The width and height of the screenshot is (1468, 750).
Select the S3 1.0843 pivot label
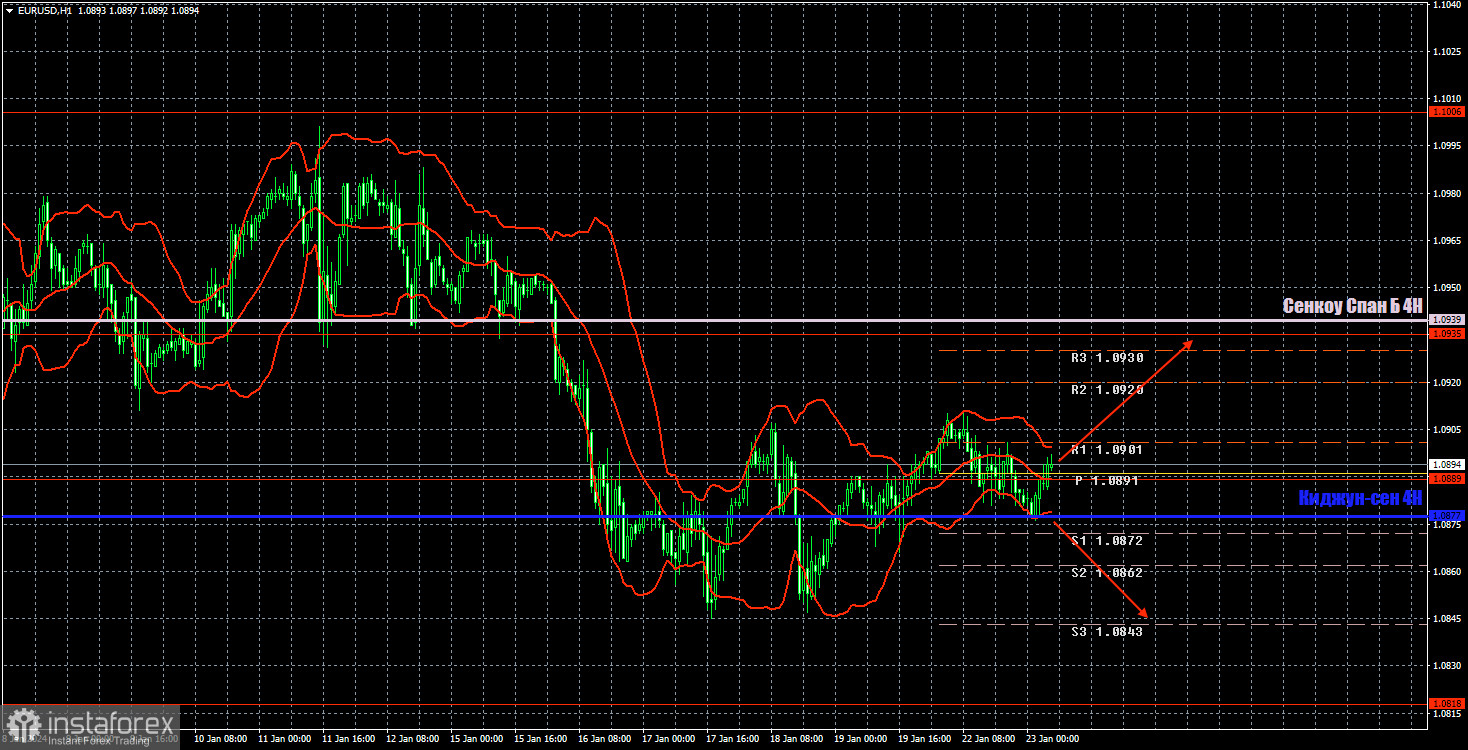[1107, 632]
